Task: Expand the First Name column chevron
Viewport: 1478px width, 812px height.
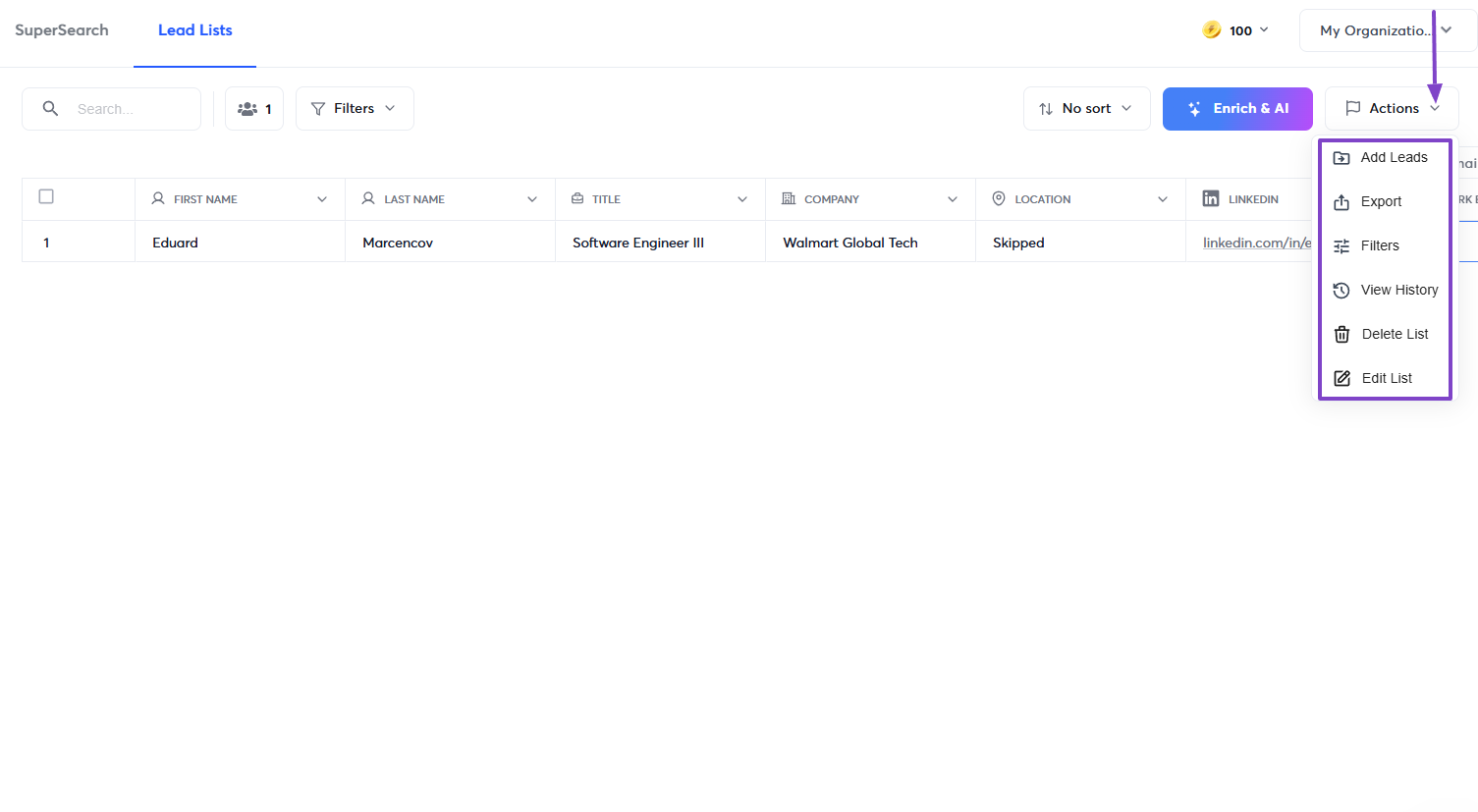Action: click(x=322, y=199)
